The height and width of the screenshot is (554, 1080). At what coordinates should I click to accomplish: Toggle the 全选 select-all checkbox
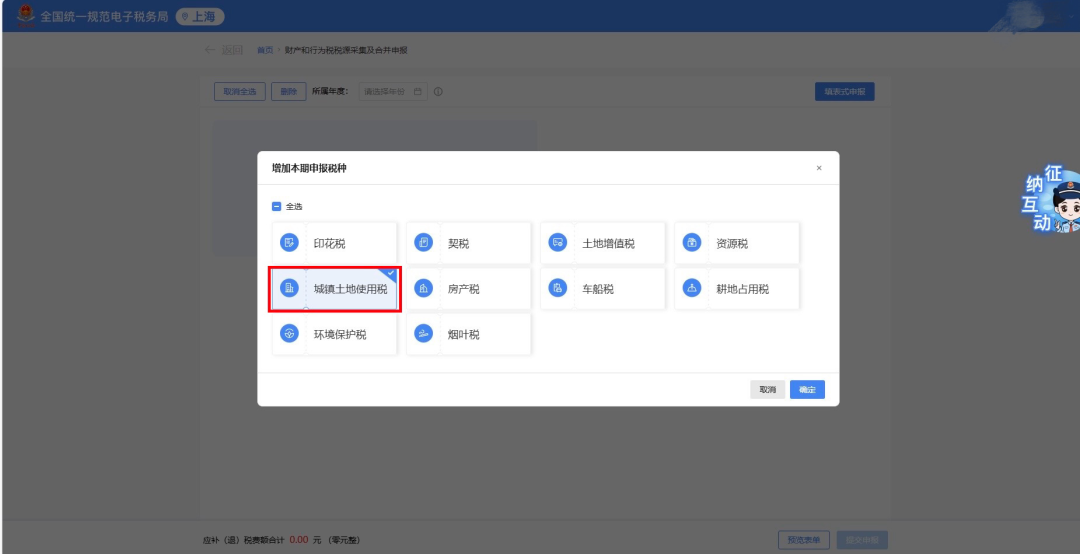tap(277, 207)
